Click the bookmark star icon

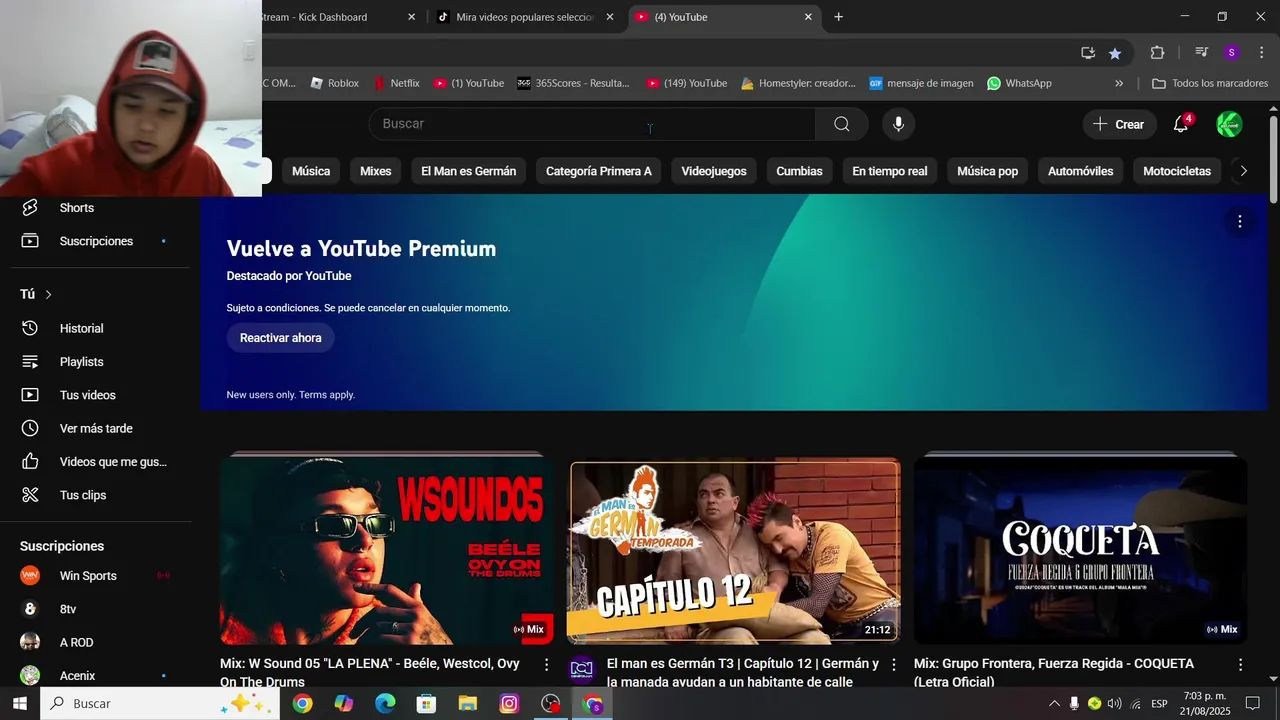(x=1115, y=52)
